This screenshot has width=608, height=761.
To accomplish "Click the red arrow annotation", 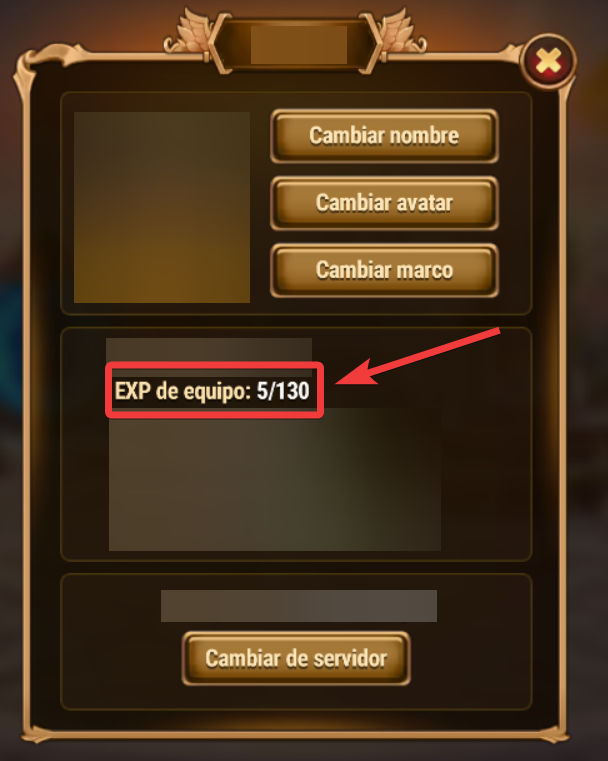I will pyautogui.click(x=417, y=357).
